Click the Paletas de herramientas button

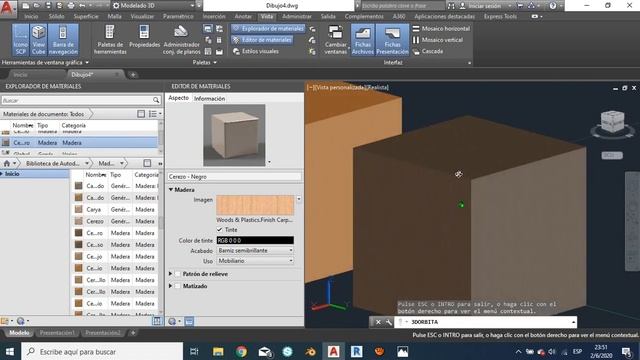pyautogui.click(x=110, y=40)
